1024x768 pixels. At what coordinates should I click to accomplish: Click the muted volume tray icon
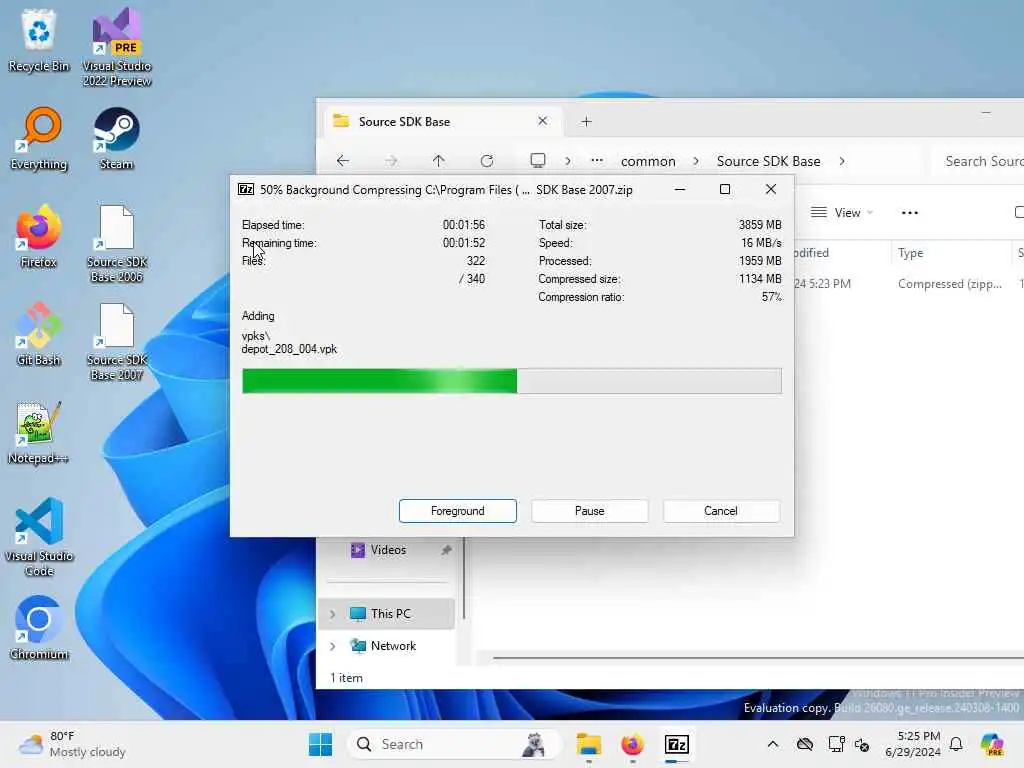pyautogui.click(x=862, y=744)
